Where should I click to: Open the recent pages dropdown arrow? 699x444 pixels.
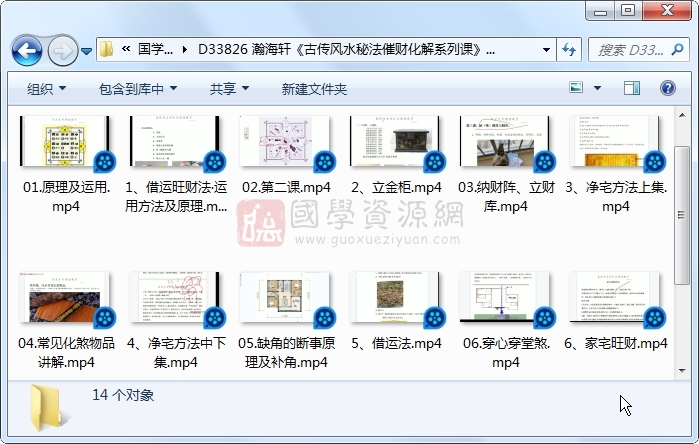click(x=87, y=50)
